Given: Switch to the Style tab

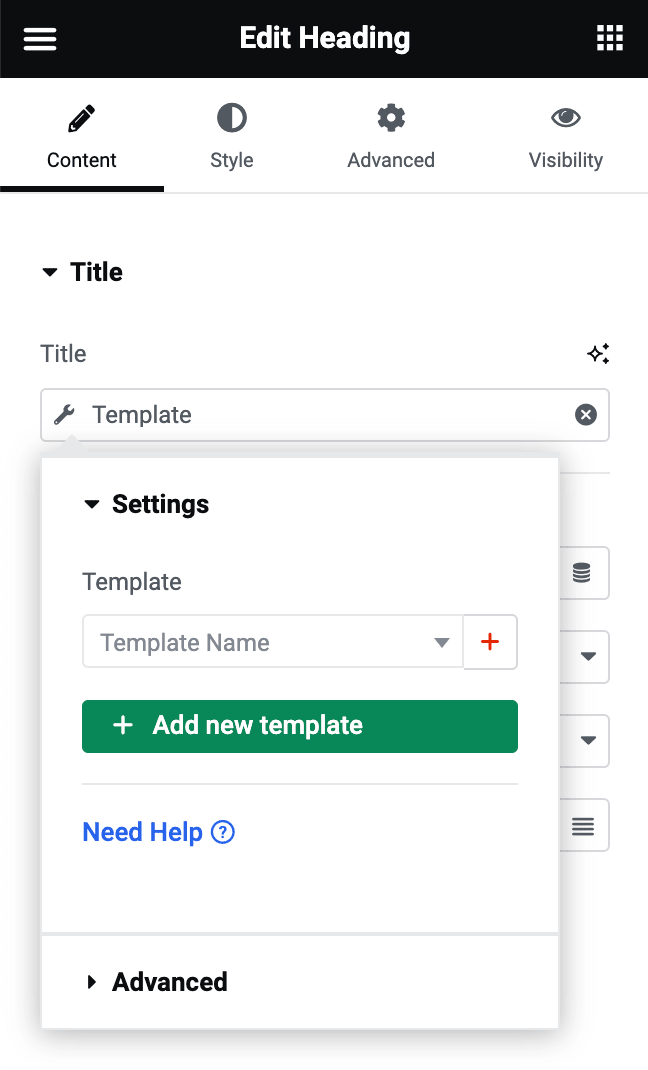Looking at the screenshot, I should pos(231,138).
